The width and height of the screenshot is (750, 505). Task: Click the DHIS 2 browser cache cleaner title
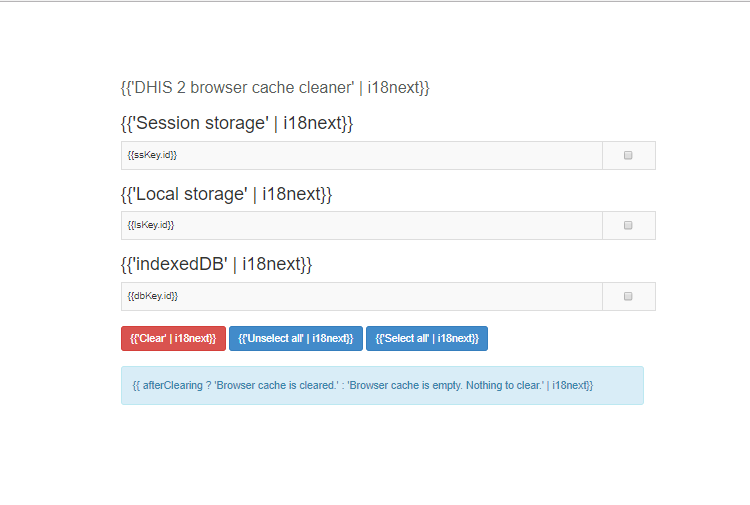pos(275,87)
